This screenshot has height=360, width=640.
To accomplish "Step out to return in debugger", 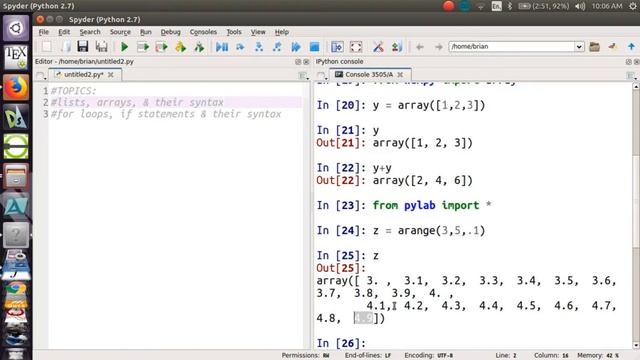I will point(277,47).
